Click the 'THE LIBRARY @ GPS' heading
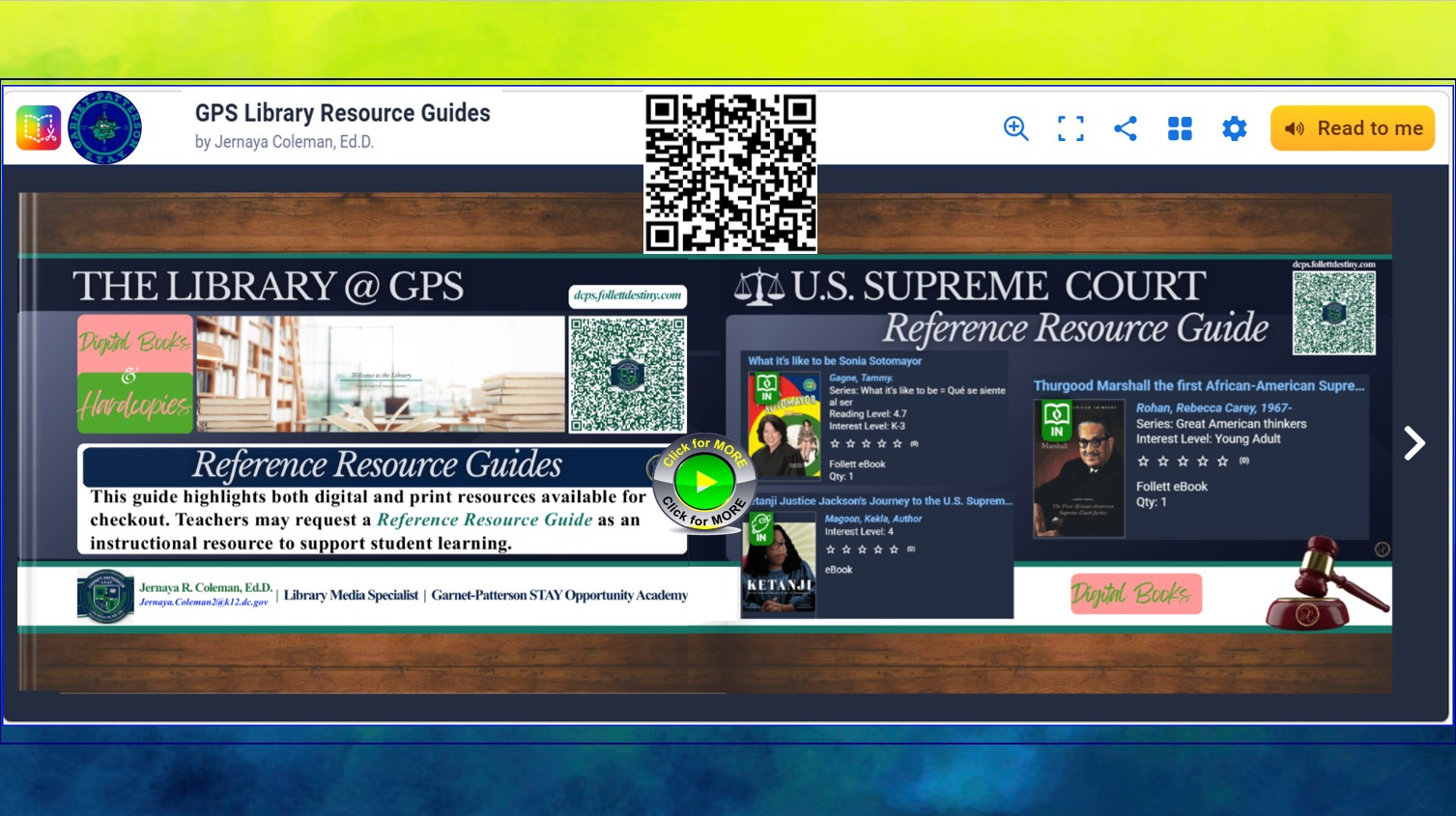 268,287
